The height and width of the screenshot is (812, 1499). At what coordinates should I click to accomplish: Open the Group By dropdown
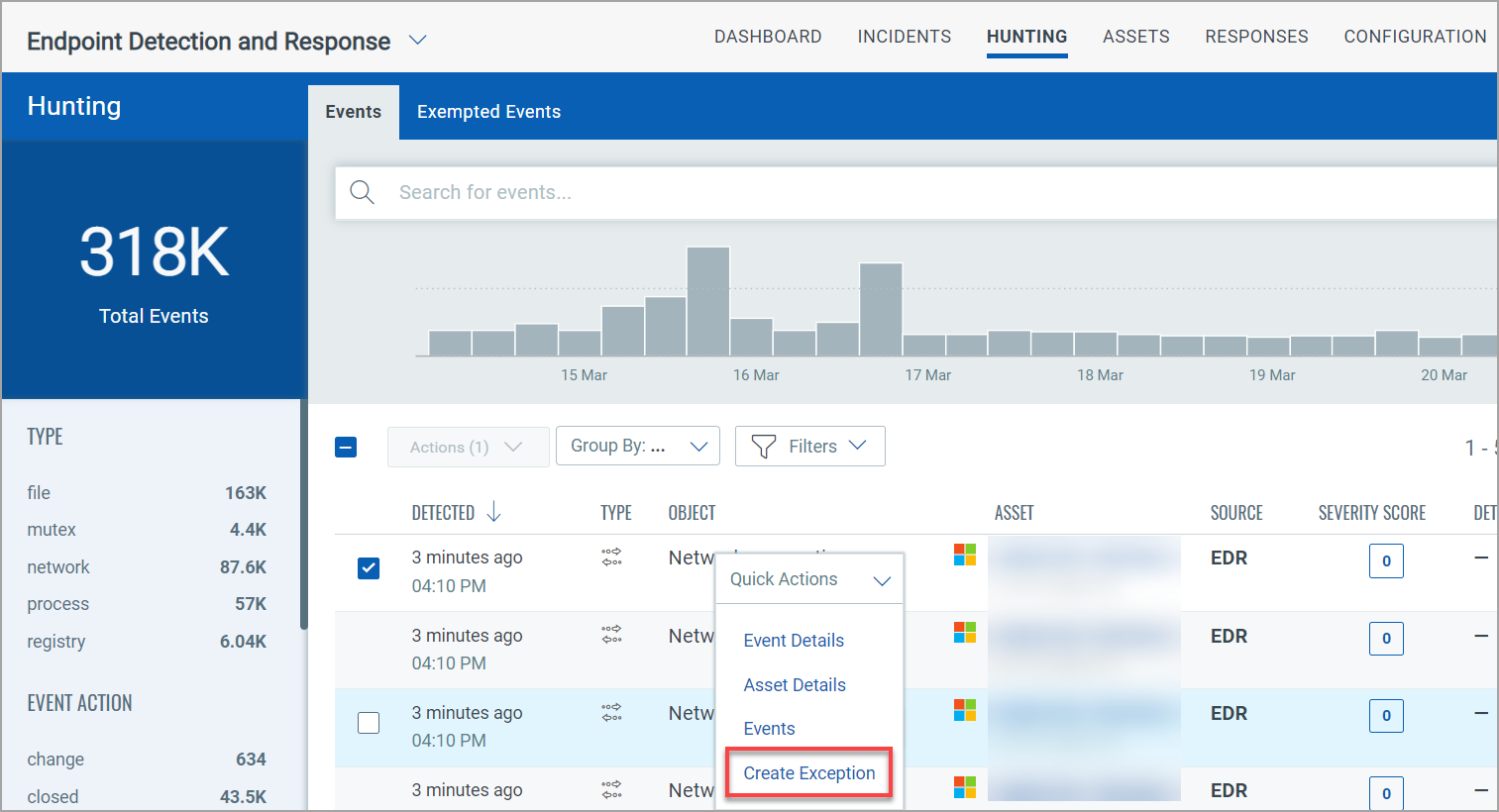(x=638, y=446)
